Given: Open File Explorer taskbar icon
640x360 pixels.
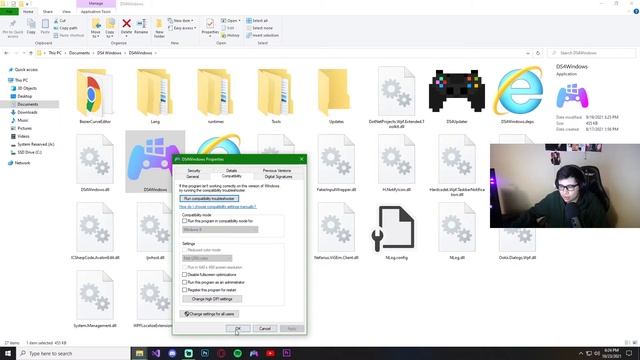Looking at the screenshot, I should (140, 353).
